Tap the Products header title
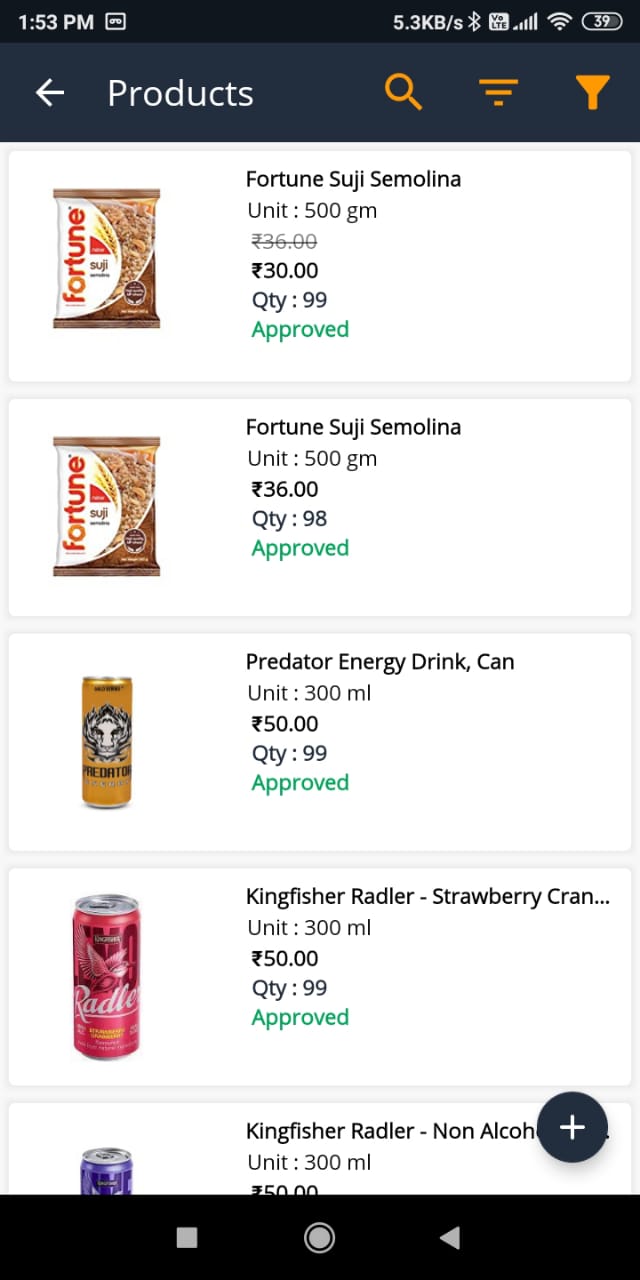 pos(180,93)
